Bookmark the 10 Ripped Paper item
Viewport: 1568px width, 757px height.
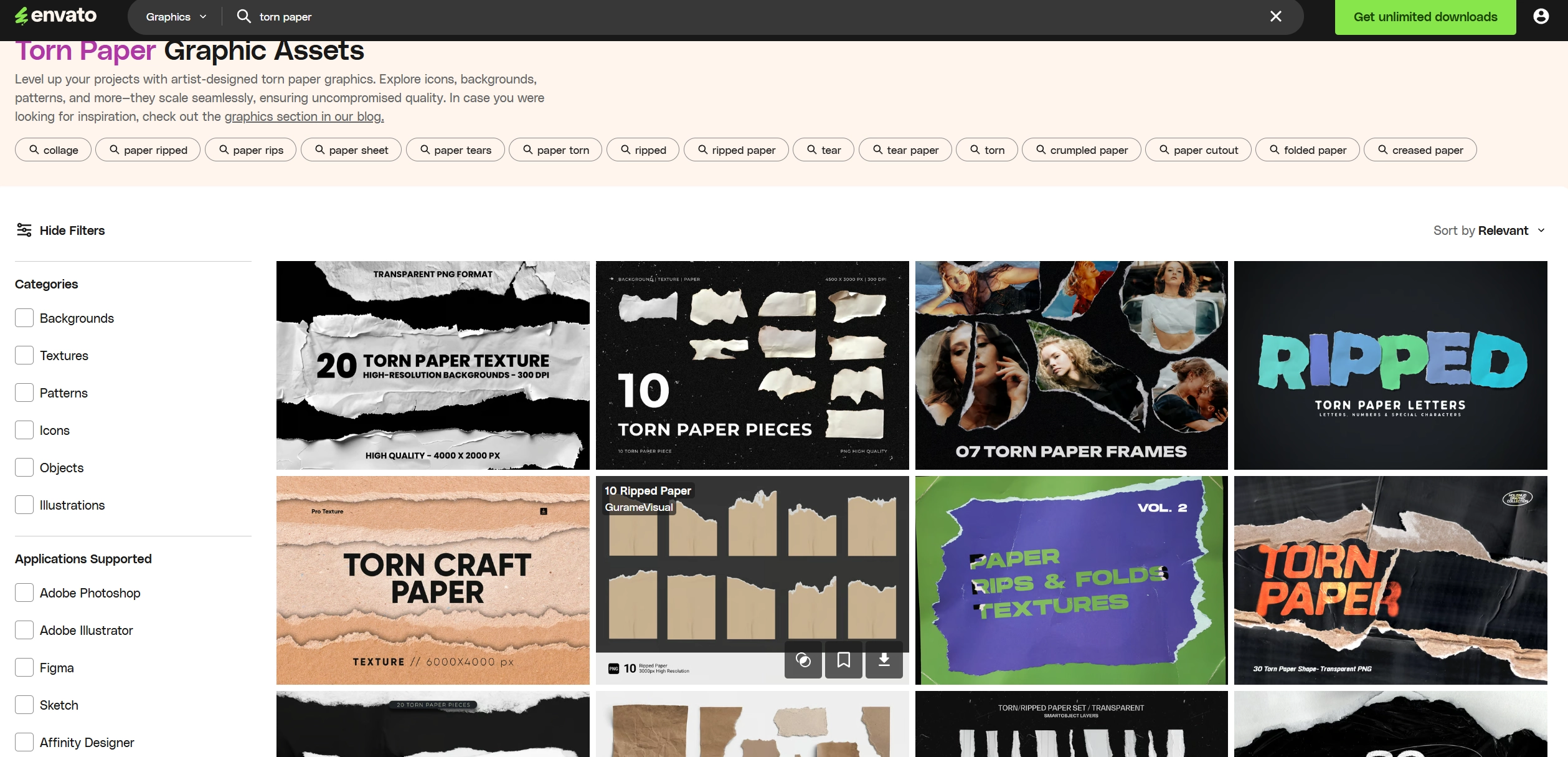[x=844, y=660]
